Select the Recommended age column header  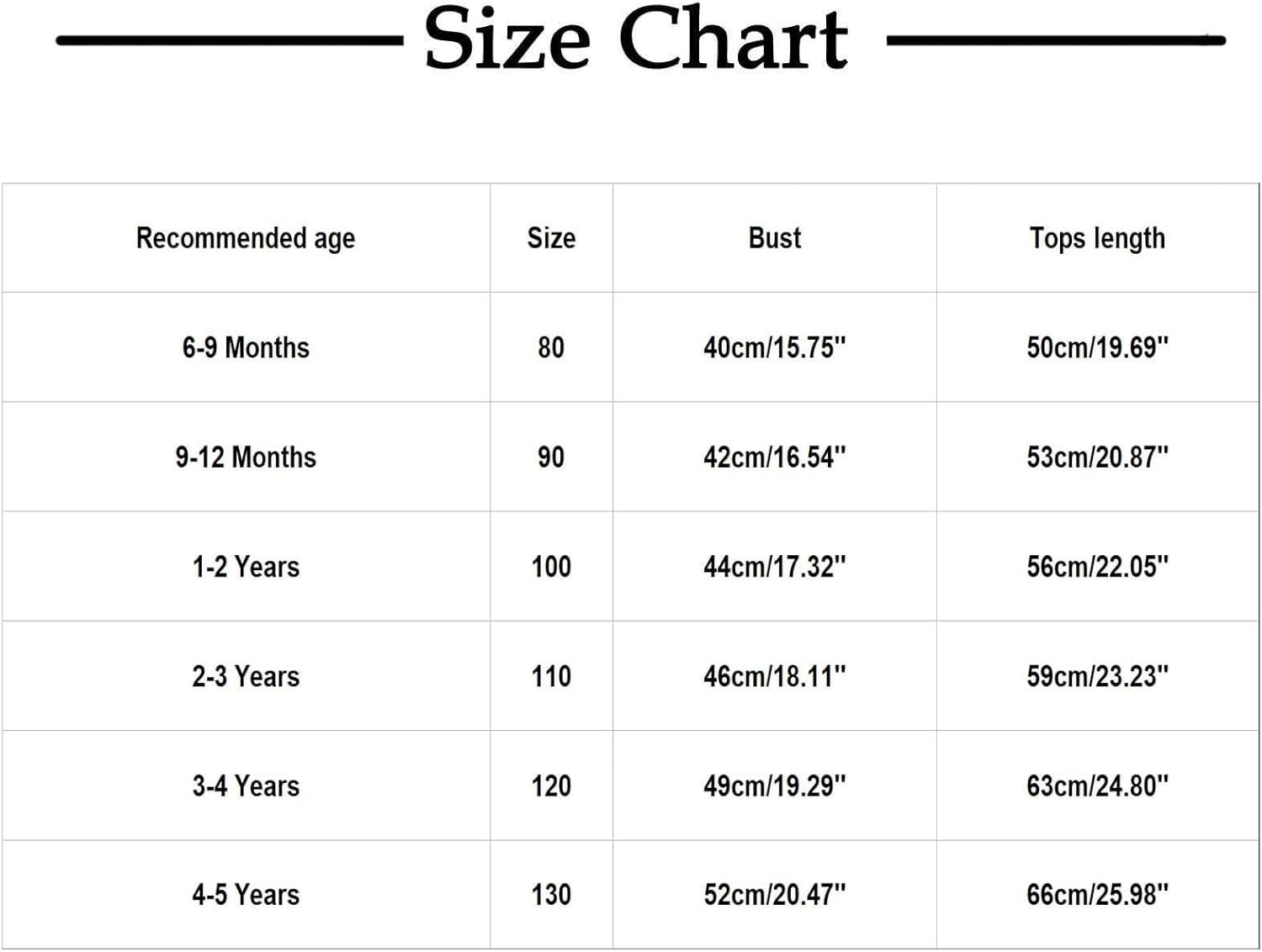(x=246, y=239)
